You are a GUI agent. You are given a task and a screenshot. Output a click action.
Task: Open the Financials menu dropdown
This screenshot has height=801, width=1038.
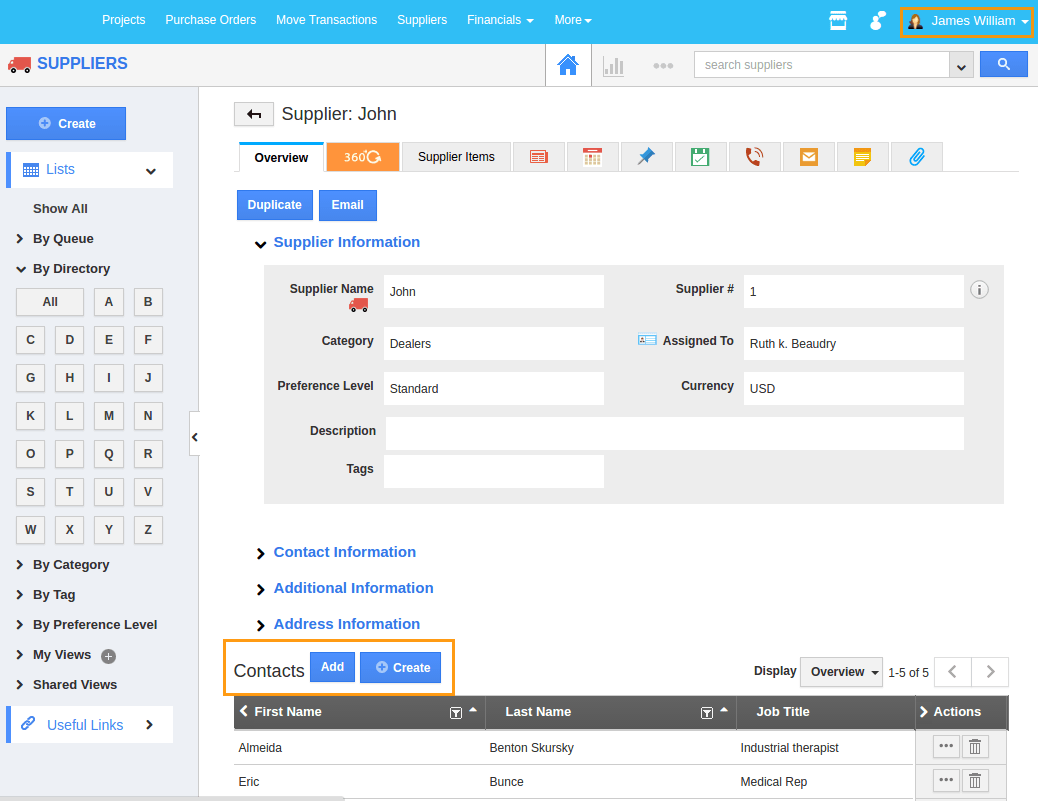point(500,20)
